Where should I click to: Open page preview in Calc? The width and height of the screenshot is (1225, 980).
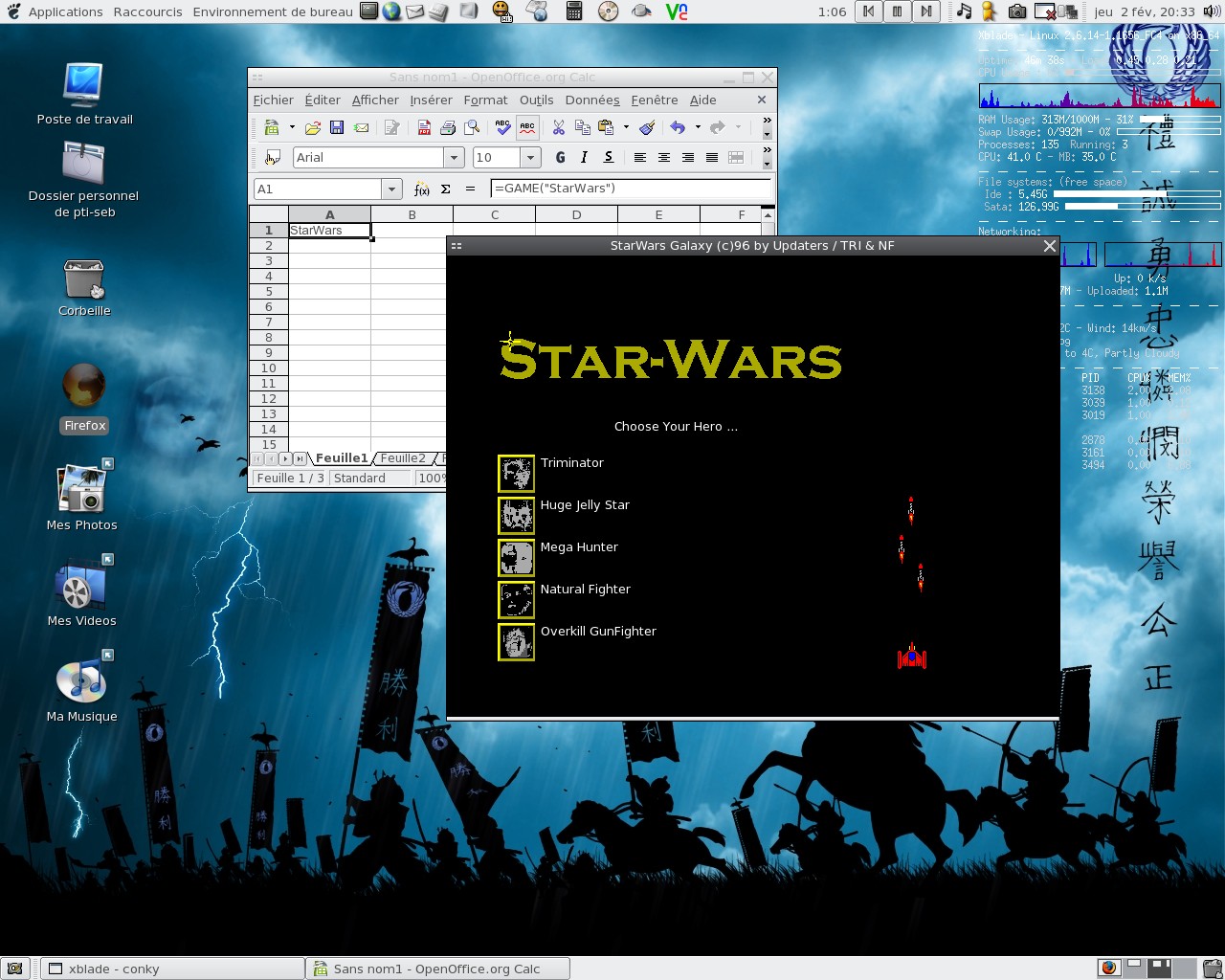[472, 127]
